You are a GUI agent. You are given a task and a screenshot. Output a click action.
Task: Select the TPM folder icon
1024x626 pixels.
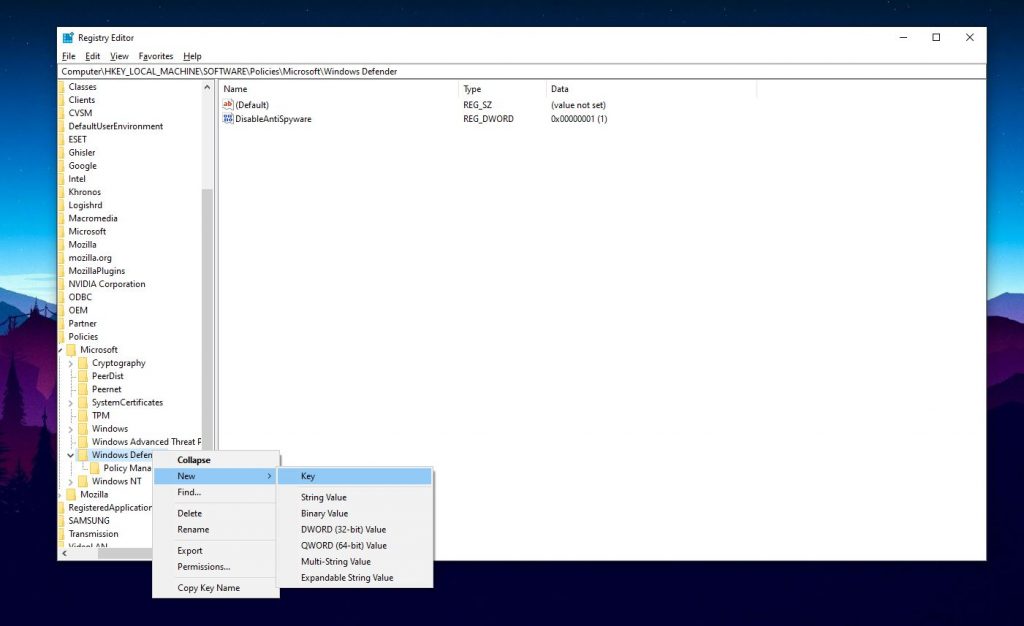[x=83, y=415]
